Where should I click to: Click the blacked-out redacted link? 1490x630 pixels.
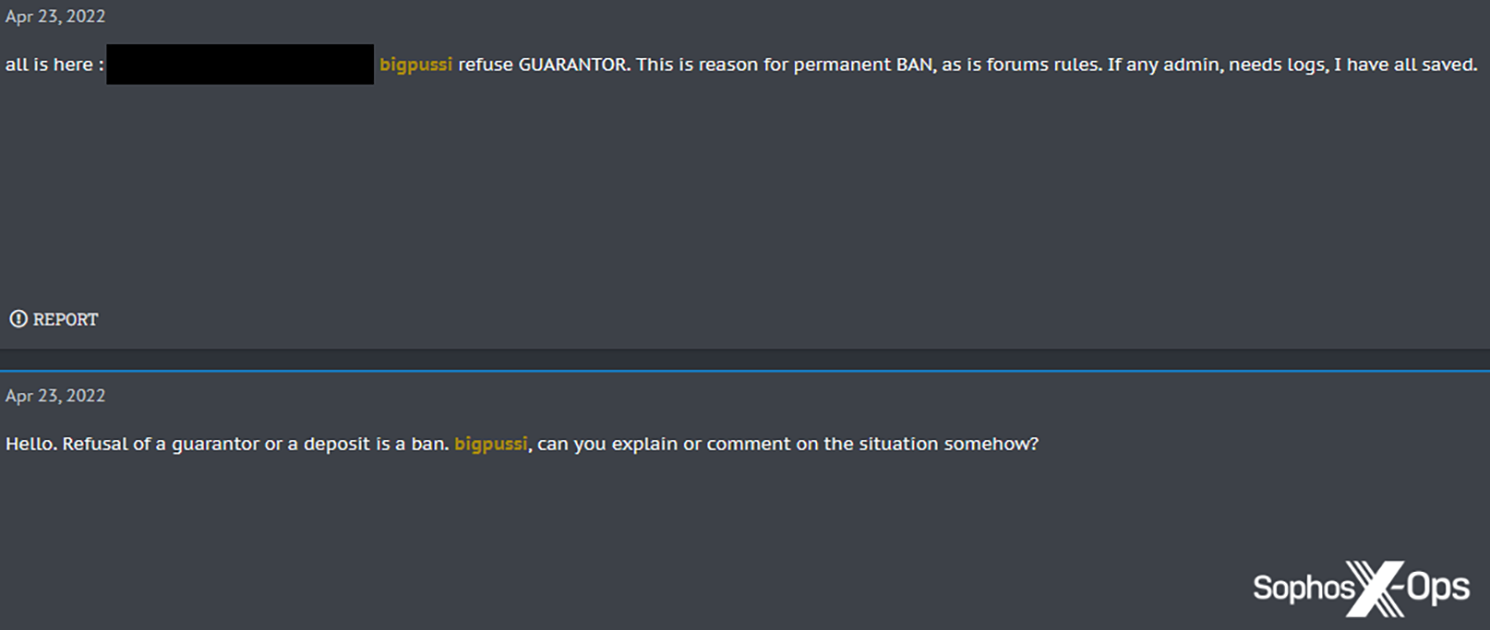240,64
